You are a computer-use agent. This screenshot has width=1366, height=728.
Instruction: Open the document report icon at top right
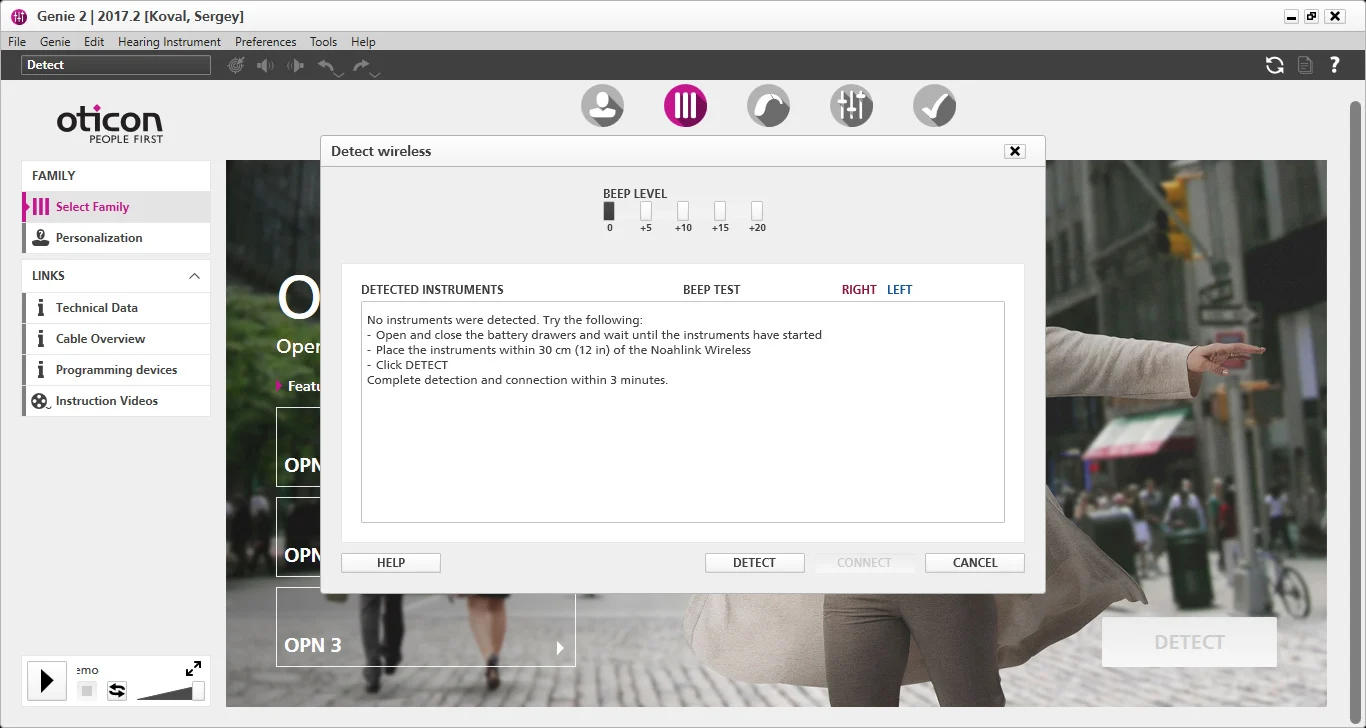tap(1305, 65)
